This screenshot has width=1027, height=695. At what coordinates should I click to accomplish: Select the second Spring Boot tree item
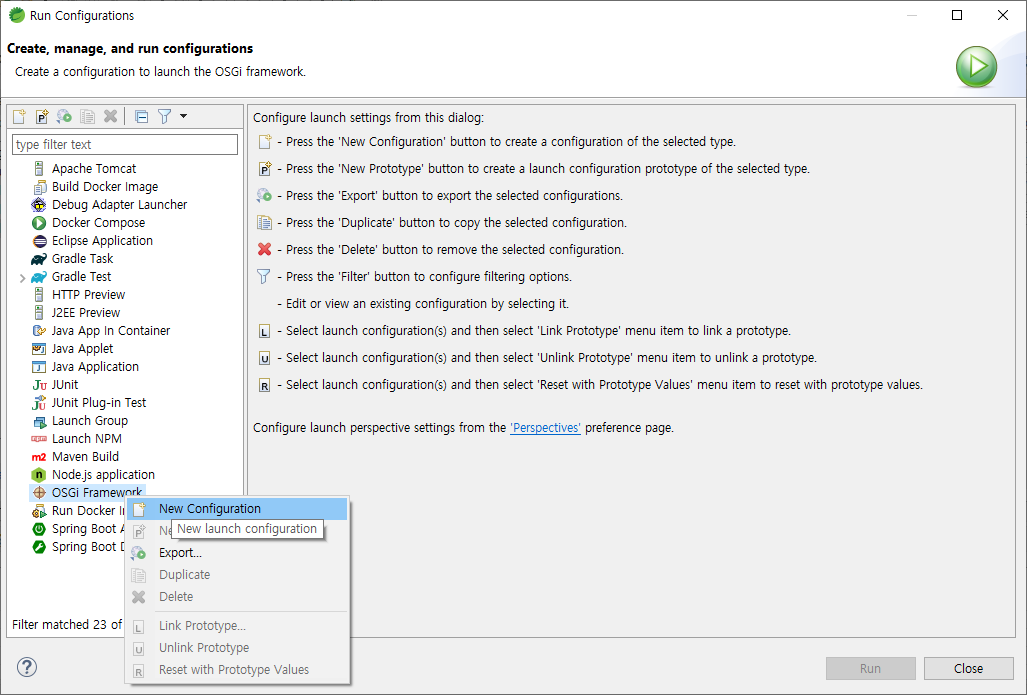[x=77, y=547]
